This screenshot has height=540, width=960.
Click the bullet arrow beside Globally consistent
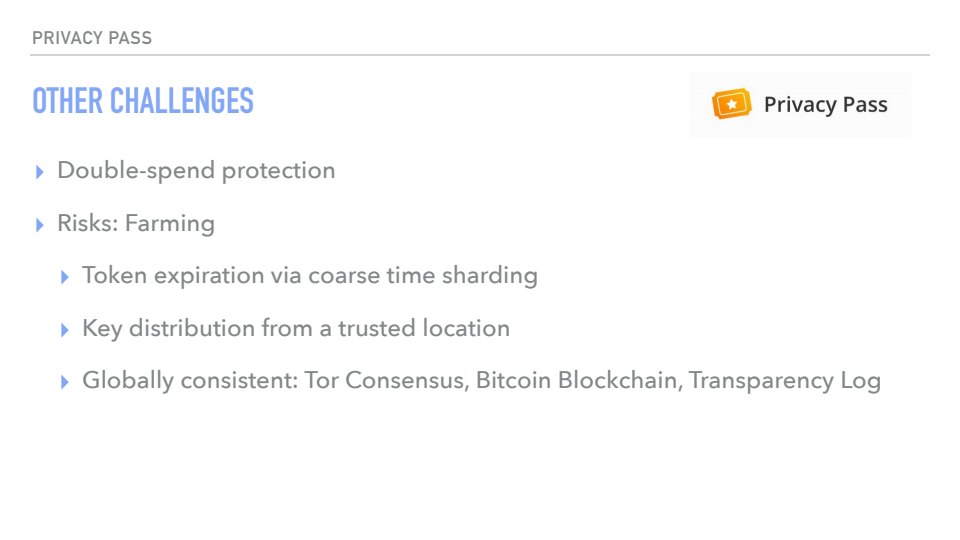coord(65,382)
